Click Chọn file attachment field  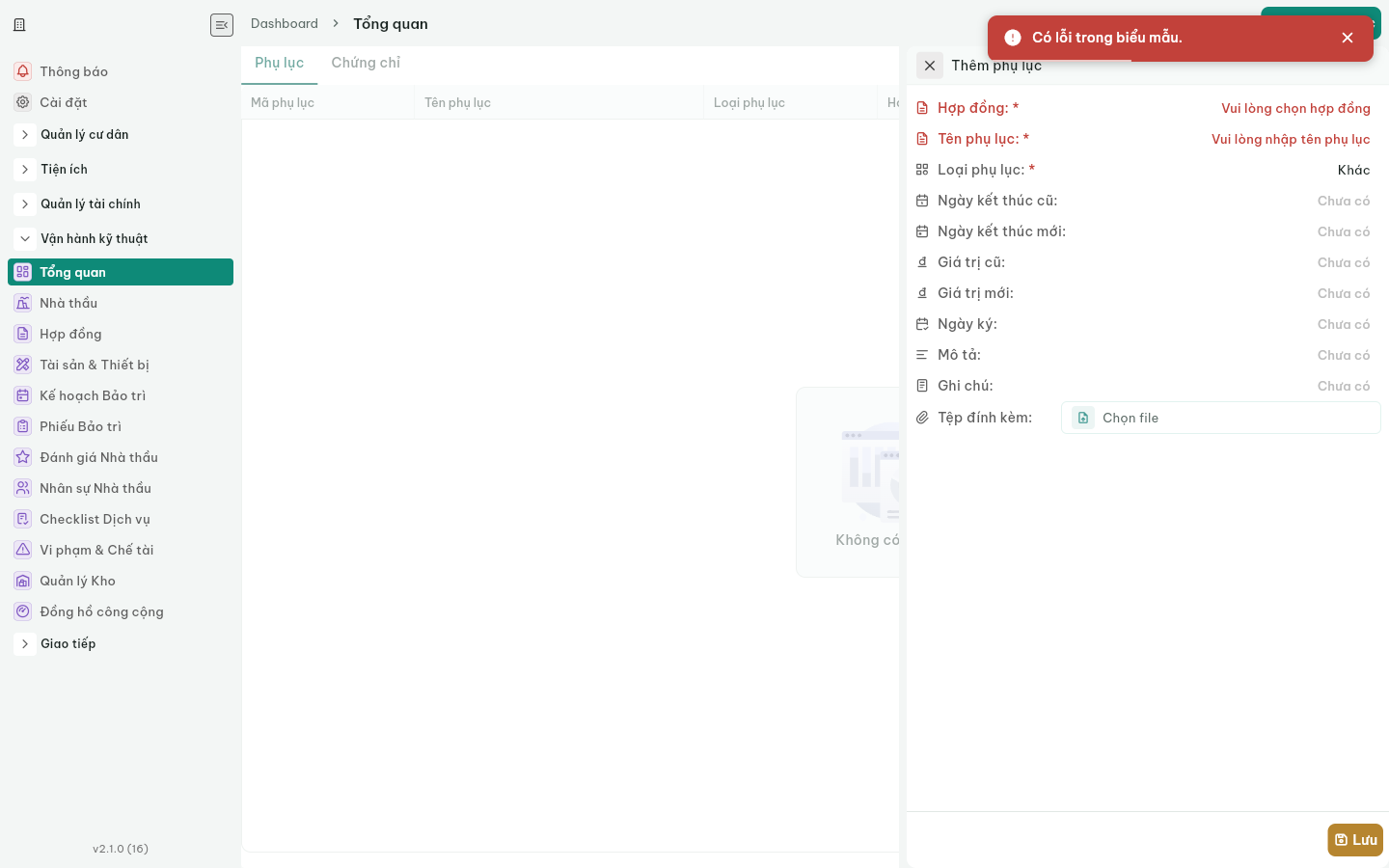(1221, 418)
